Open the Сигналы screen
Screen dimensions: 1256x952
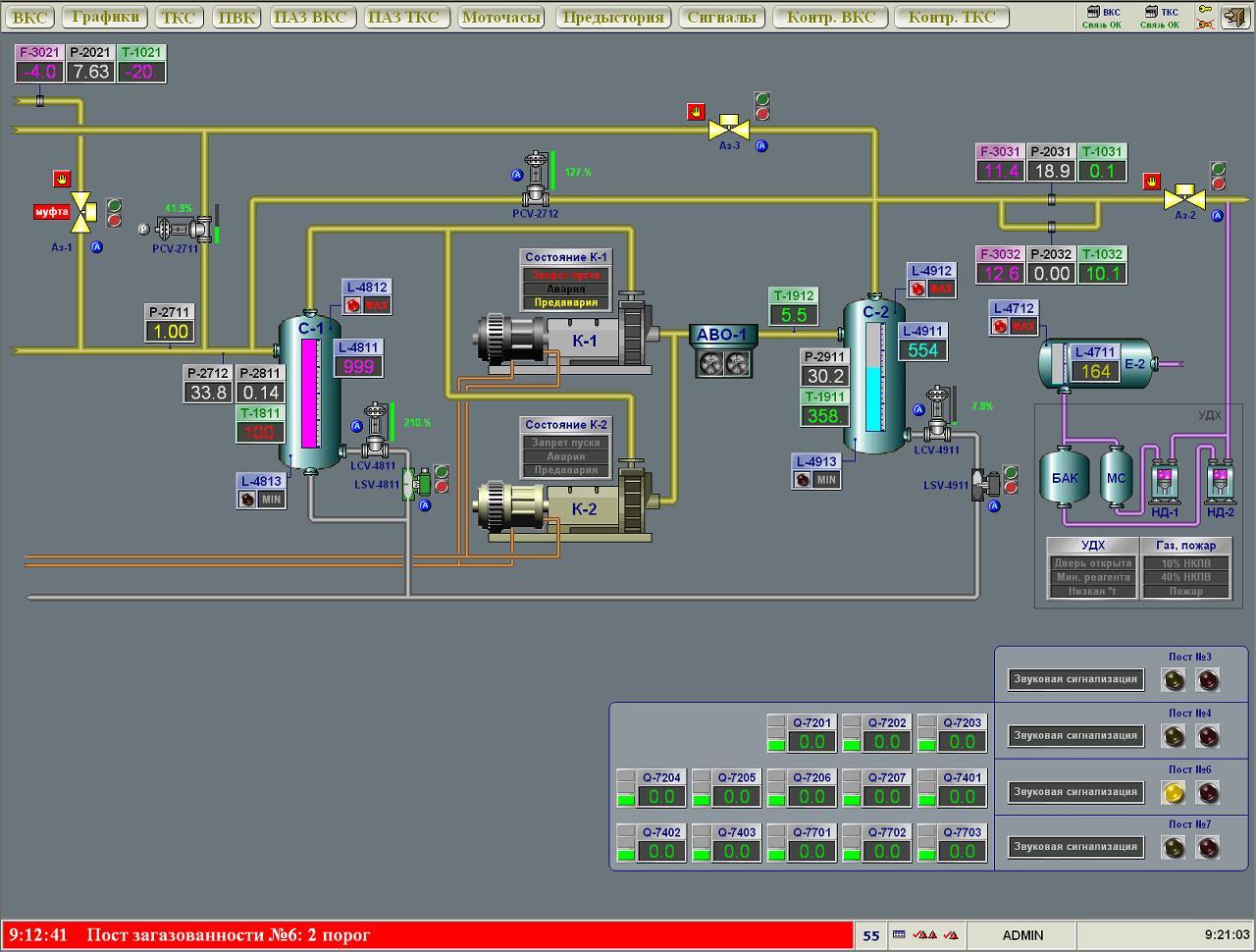pos(721,17)
